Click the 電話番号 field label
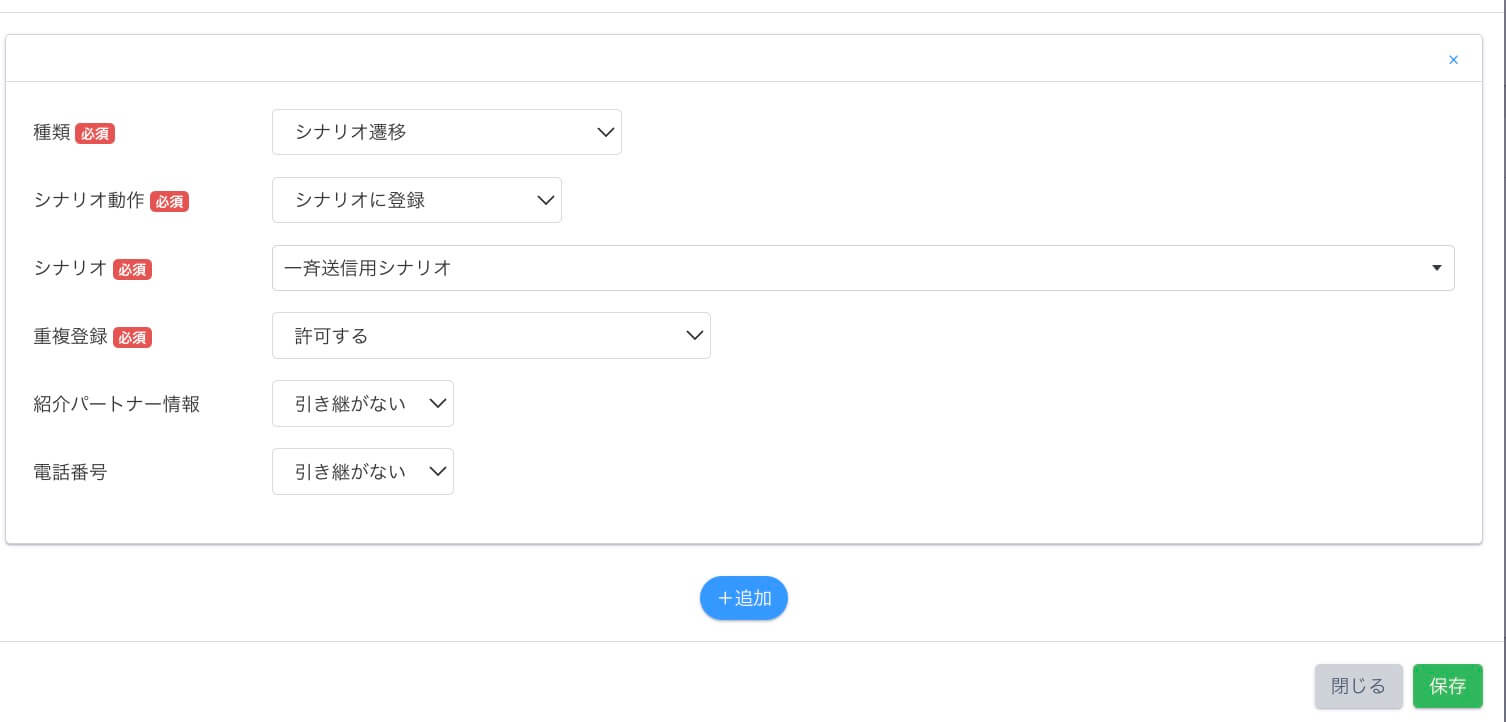The width and height of the screenshot is (1506, 722). [70, 472]
